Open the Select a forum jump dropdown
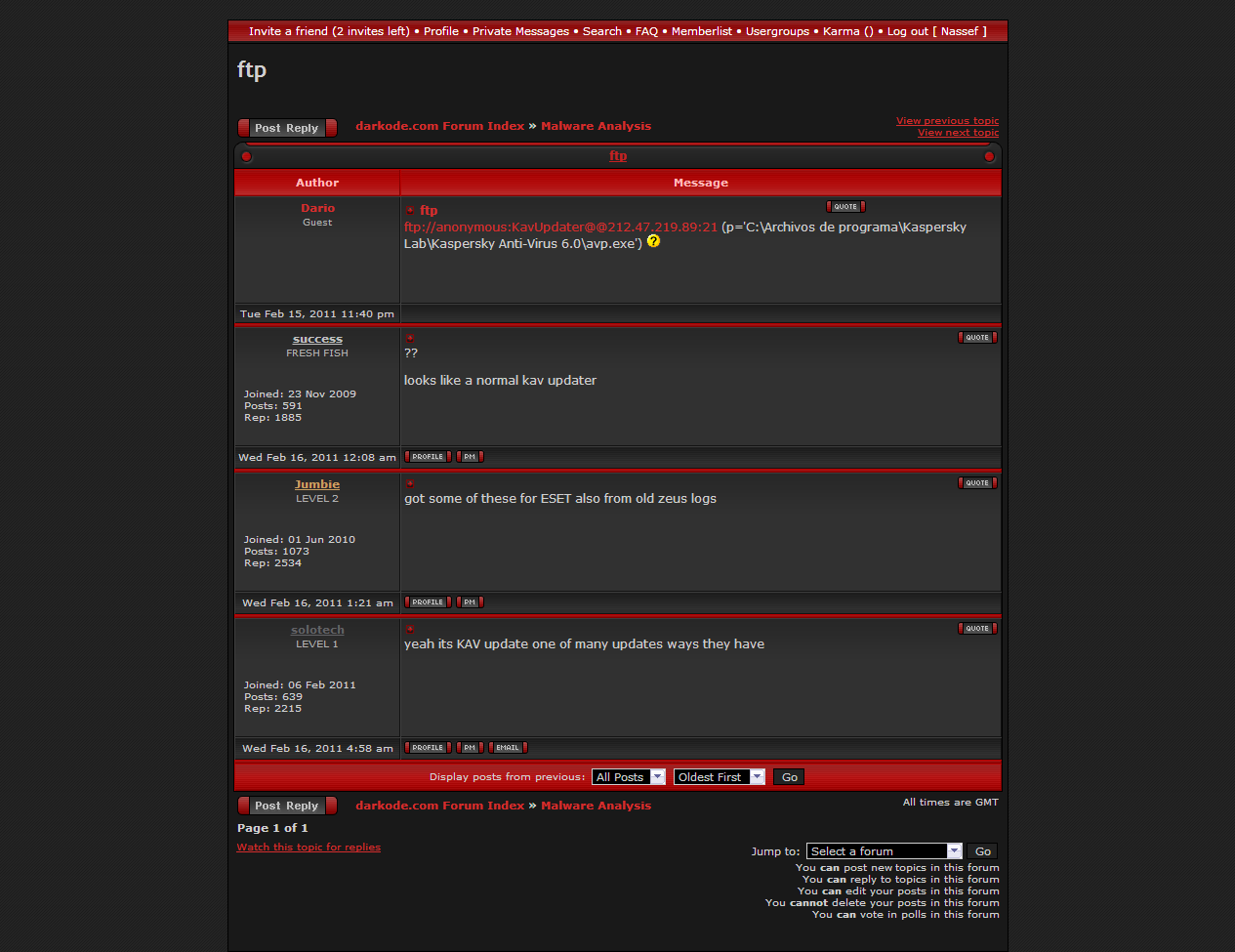Screen dimensions: 1235x952 click(884, 851)
